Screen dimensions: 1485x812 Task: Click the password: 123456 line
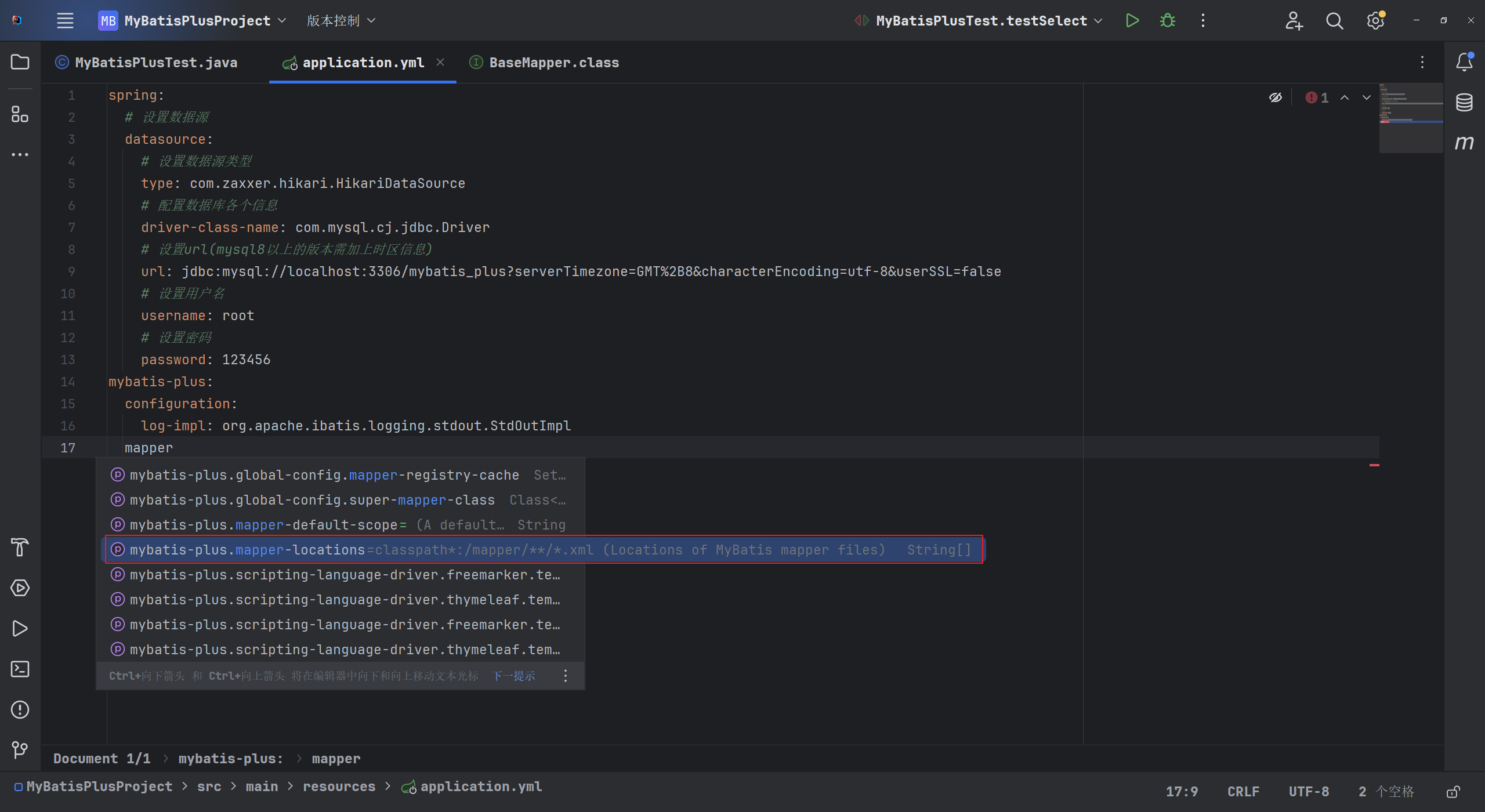point(205,360)
